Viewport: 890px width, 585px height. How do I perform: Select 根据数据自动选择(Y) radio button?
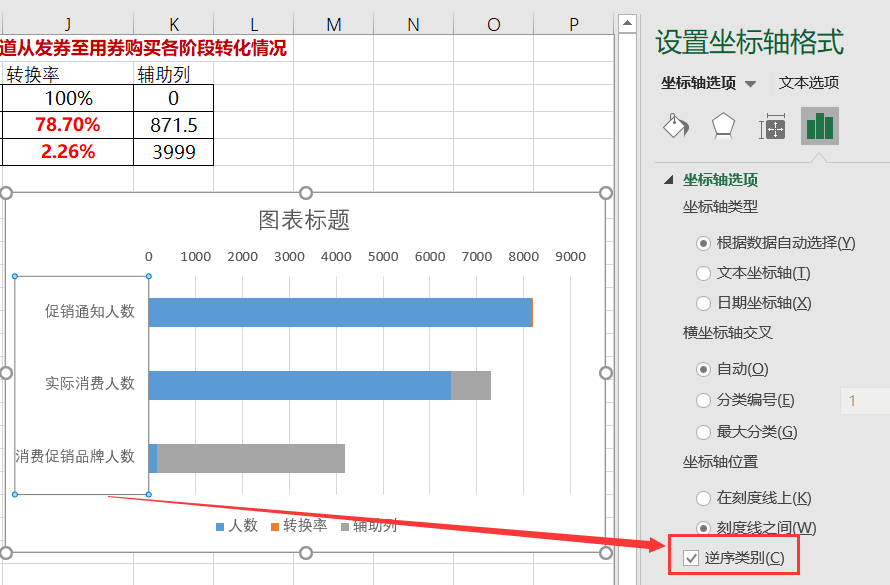(x=703, y=243)
